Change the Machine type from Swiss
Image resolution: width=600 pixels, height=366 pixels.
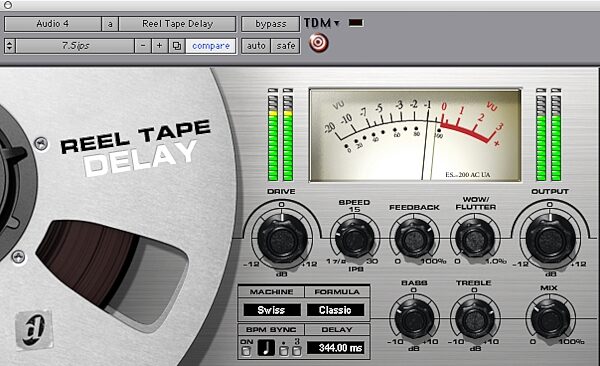coord(271,310)
